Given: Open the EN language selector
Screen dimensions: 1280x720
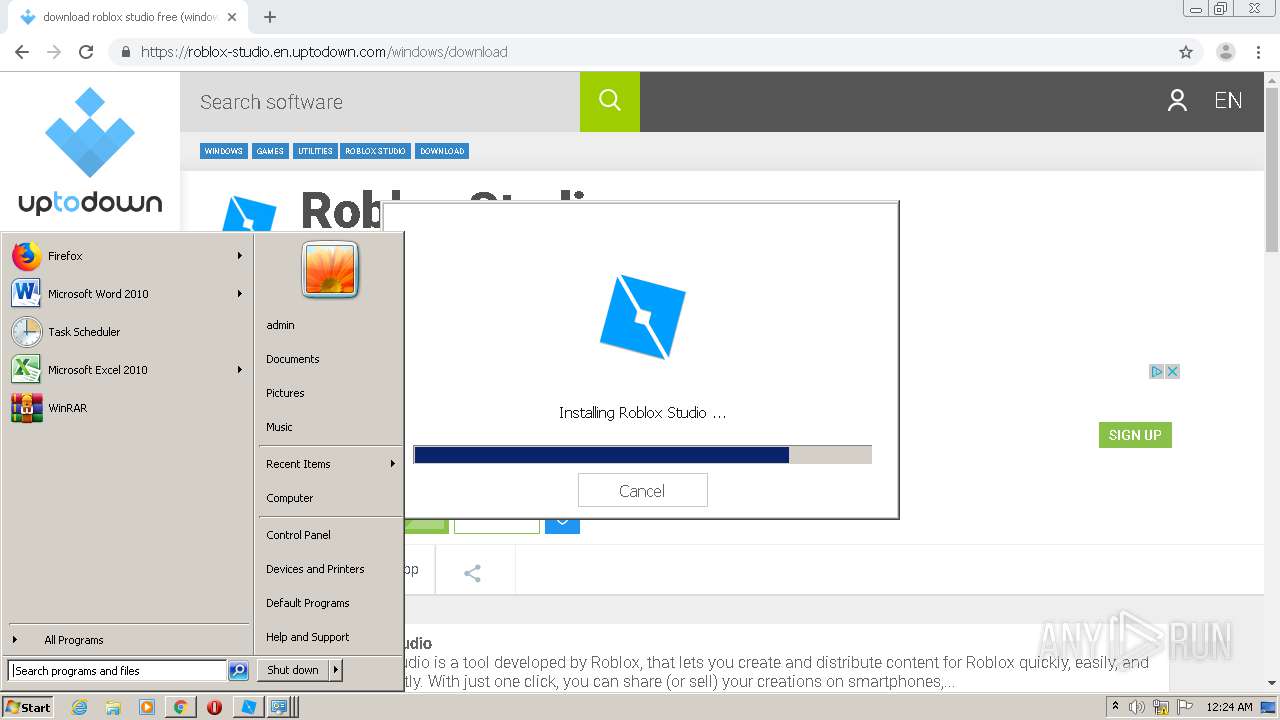Looking at the screenshot, I should point(1228,101).
